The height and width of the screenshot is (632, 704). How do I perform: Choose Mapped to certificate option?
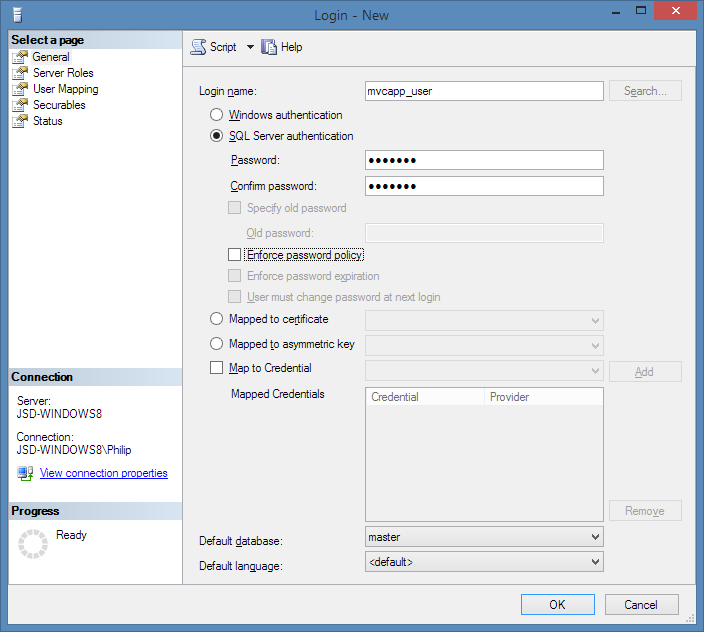(x=216, y=319)
